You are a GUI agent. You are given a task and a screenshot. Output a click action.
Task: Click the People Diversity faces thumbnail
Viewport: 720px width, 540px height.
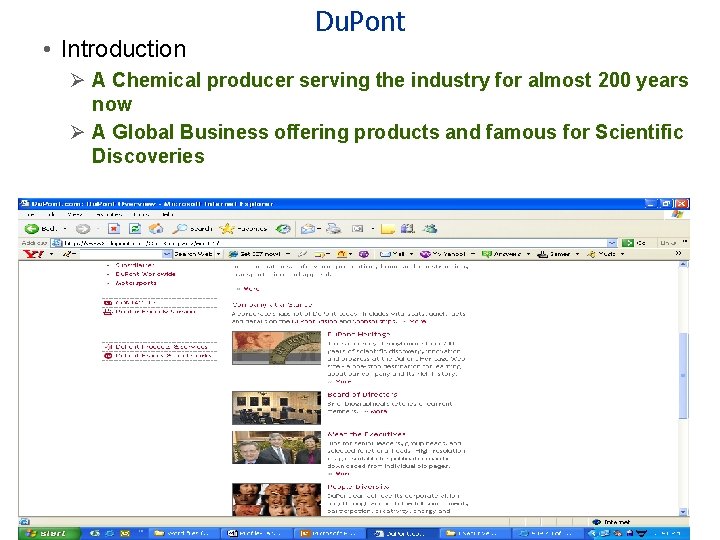coord(276,500)
